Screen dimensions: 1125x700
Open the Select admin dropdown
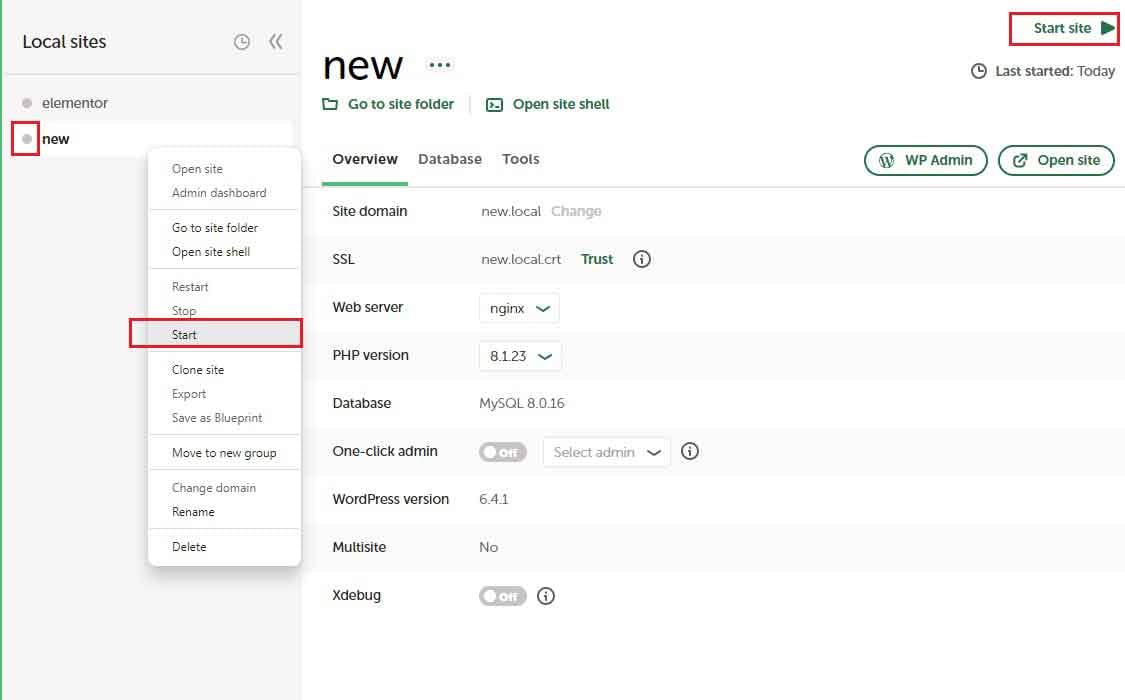pyautogui.click(x=605, y=451)
